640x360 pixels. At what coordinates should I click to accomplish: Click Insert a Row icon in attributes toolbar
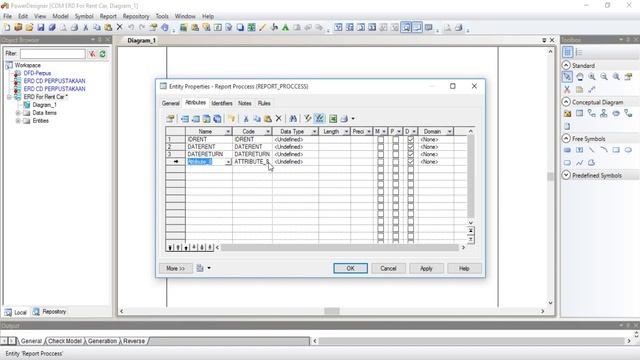[x=185, y=118]
